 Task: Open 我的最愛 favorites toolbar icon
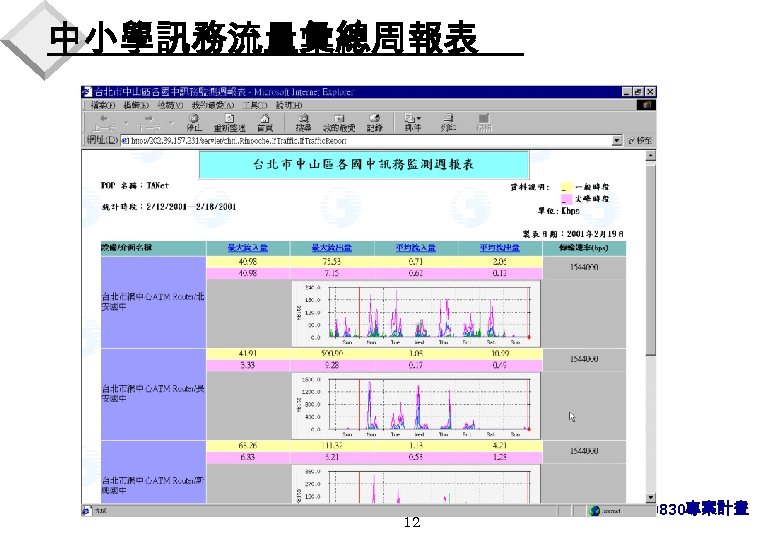pos(339,123)
